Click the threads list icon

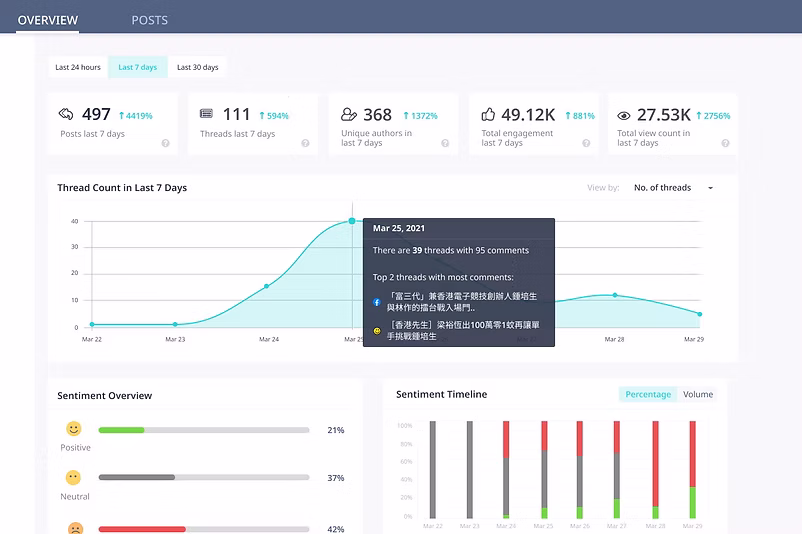206,115
